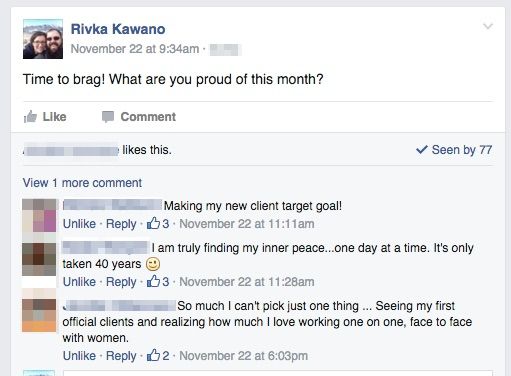Click the Comment speech bubble icon
The width and height of the screenshot is (511, 376).
(x=108, y=117)
